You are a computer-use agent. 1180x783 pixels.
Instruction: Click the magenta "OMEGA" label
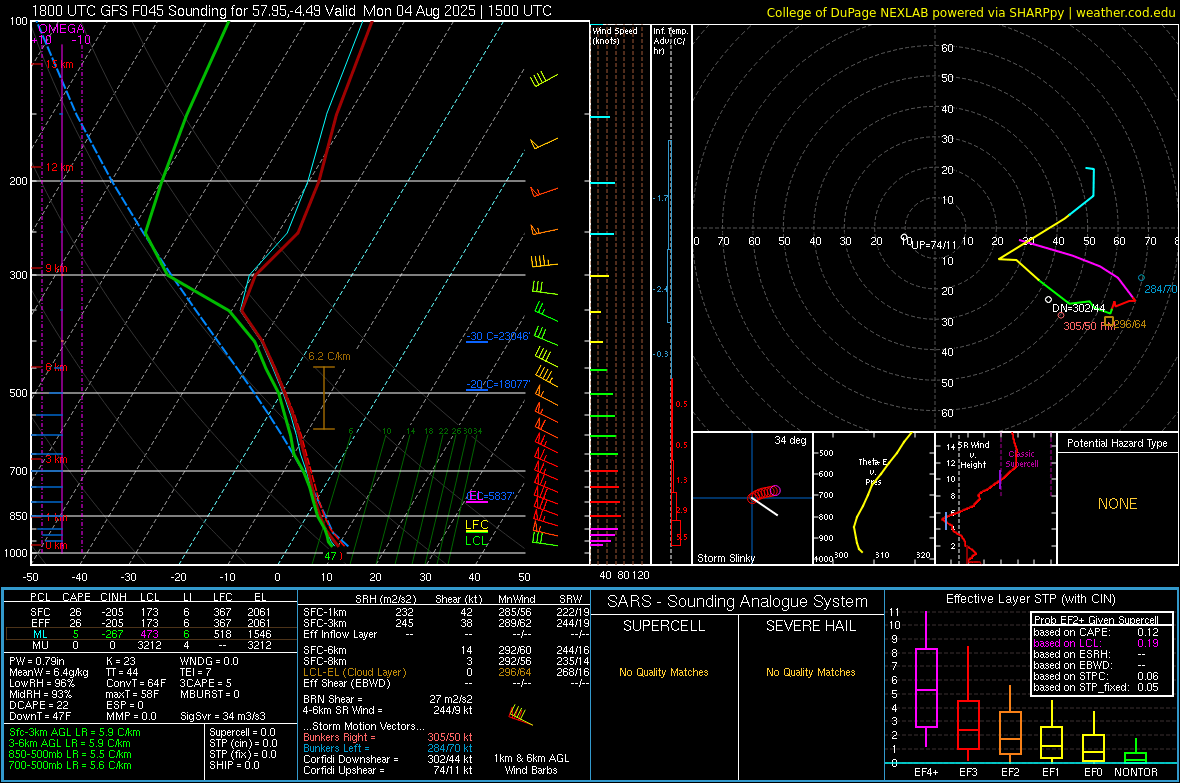pos(61,29)
